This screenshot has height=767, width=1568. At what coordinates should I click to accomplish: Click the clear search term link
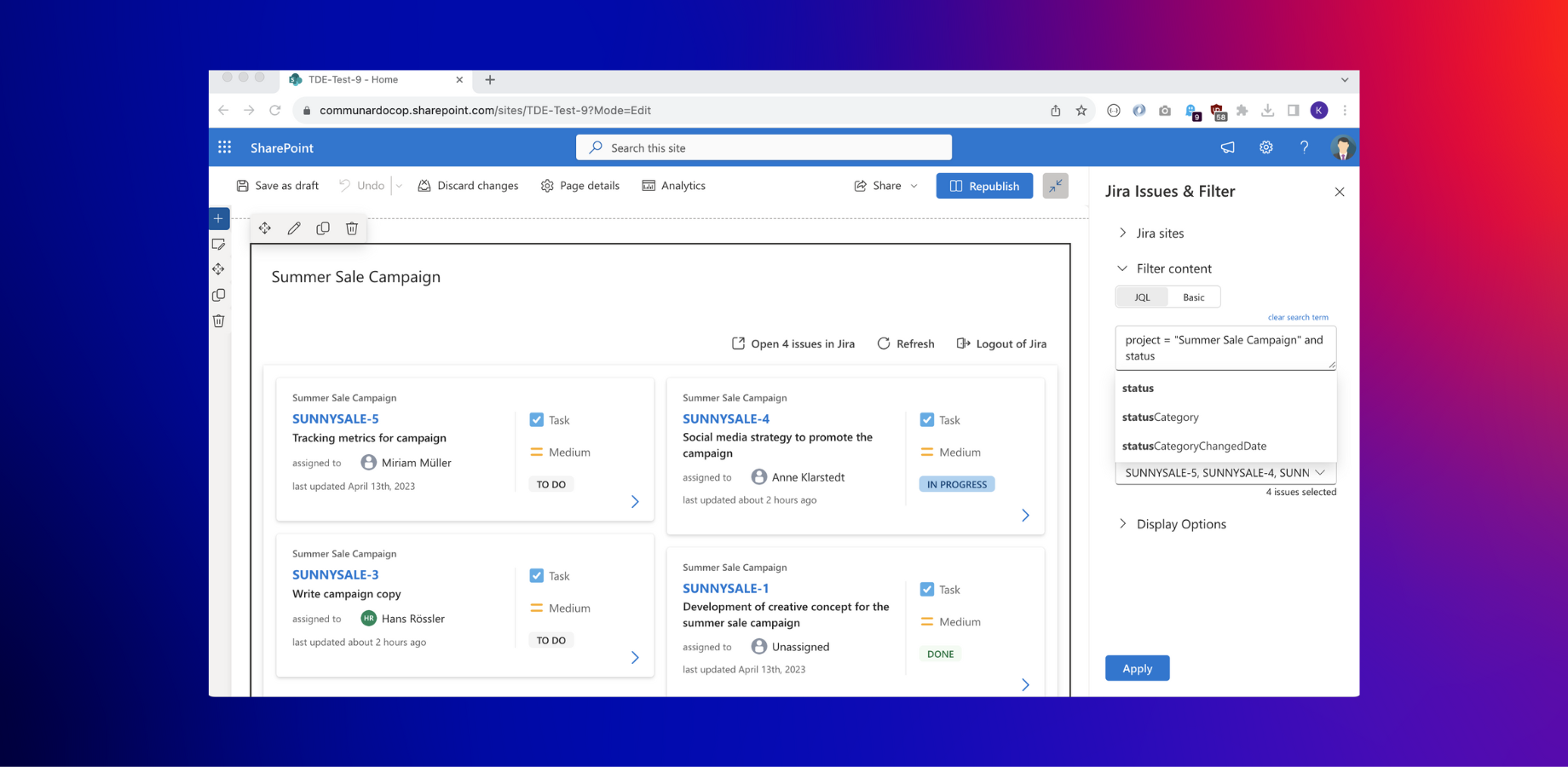tap(1298, 317)
